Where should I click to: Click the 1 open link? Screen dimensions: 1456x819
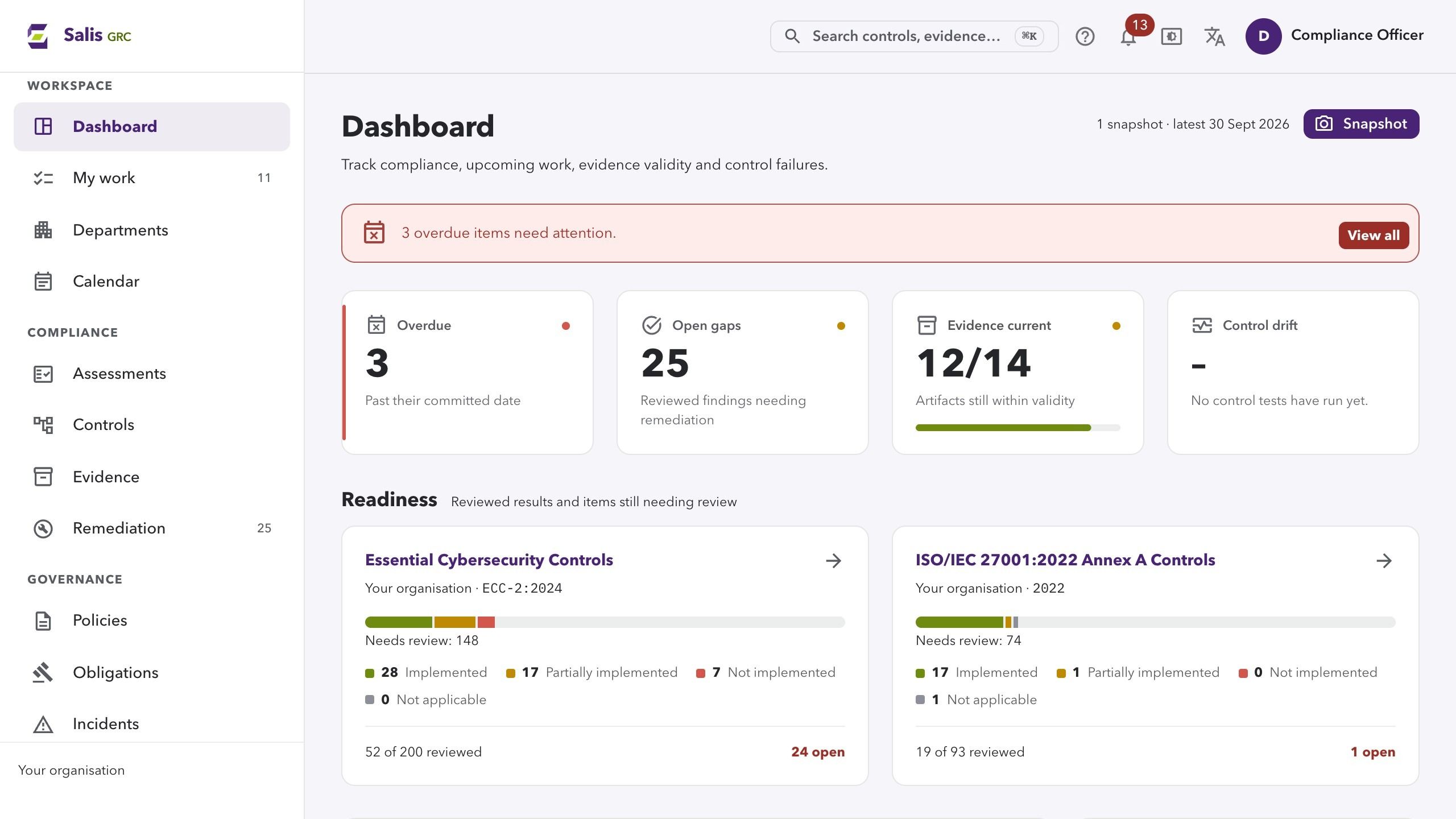[1373, 752]
